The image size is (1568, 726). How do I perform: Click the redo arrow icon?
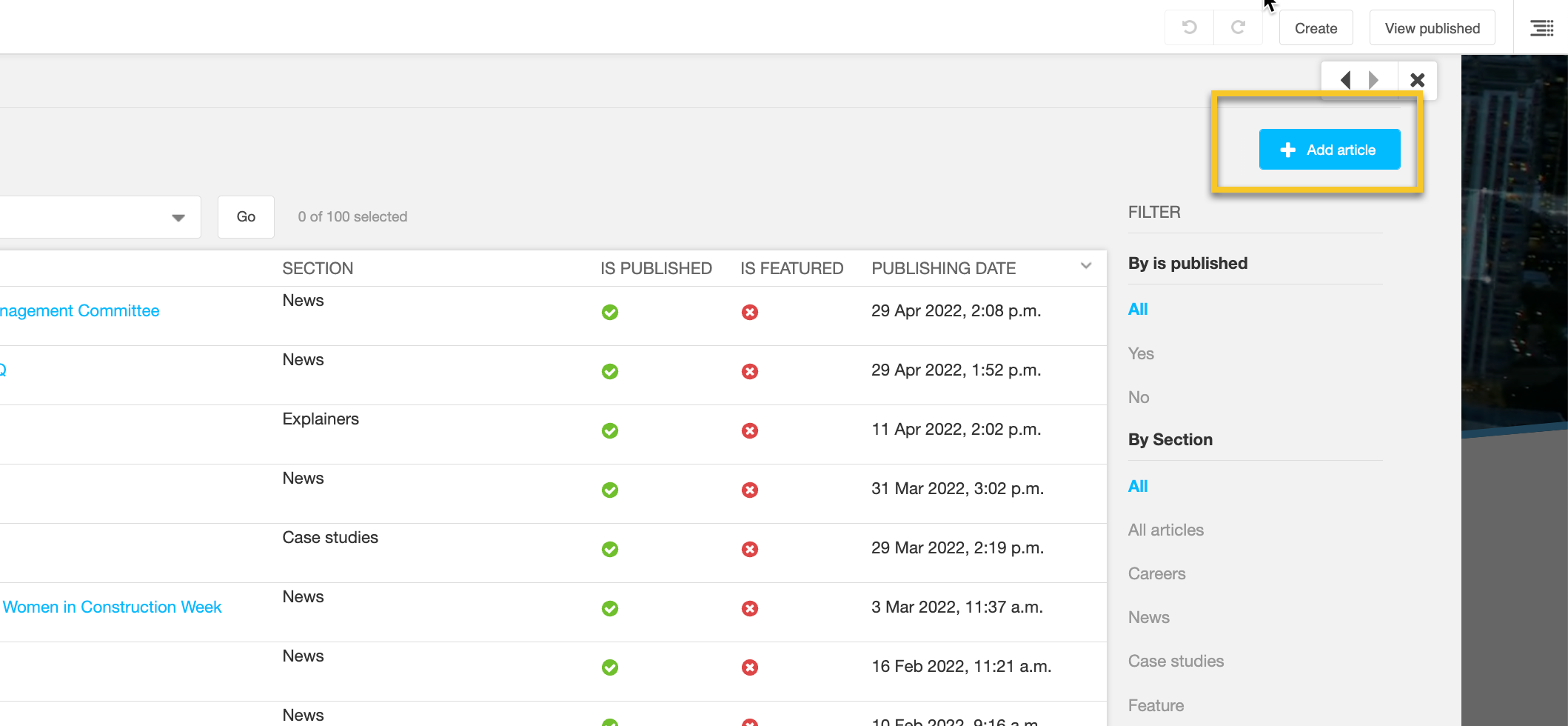(x=1238, y=28)
